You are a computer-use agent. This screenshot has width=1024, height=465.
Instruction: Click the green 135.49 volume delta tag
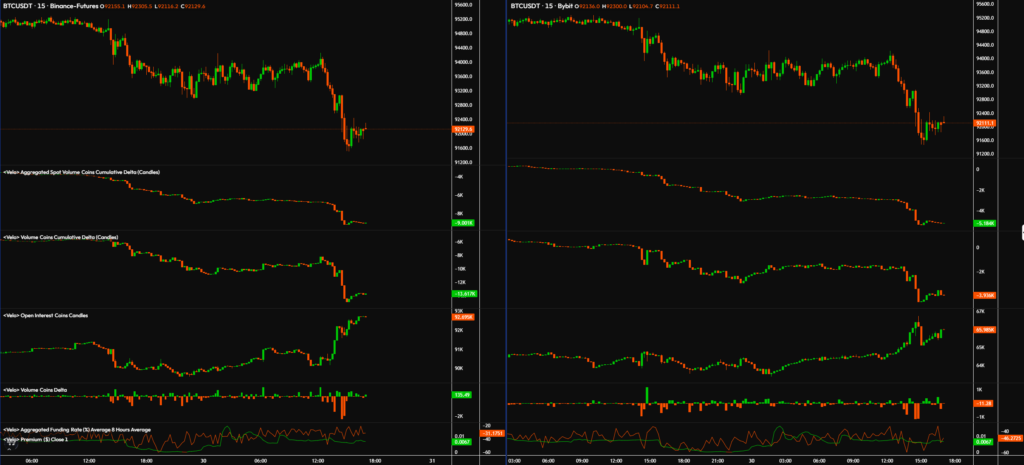click(x=462, y=395)
